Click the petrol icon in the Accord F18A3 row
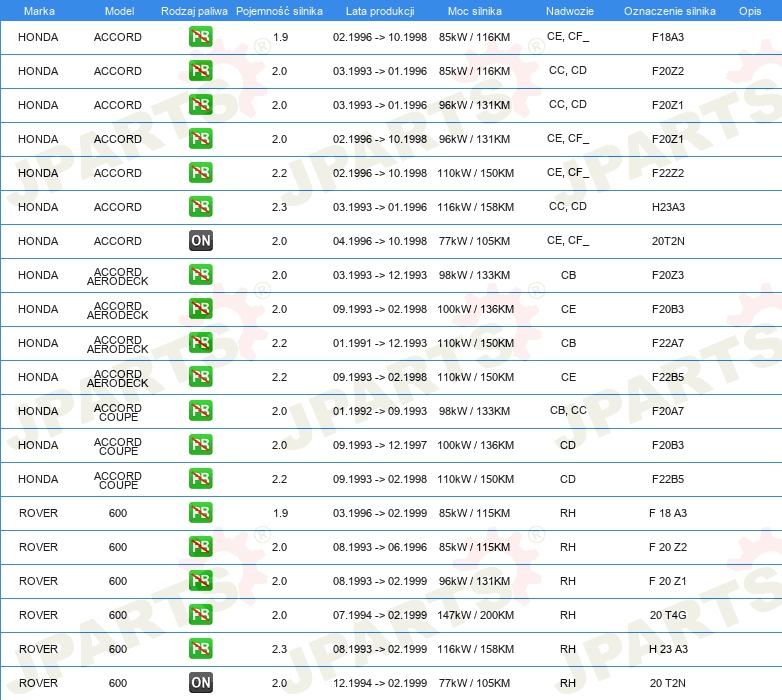The width and height of the screenshot is (782, 700). pos(200,38)
